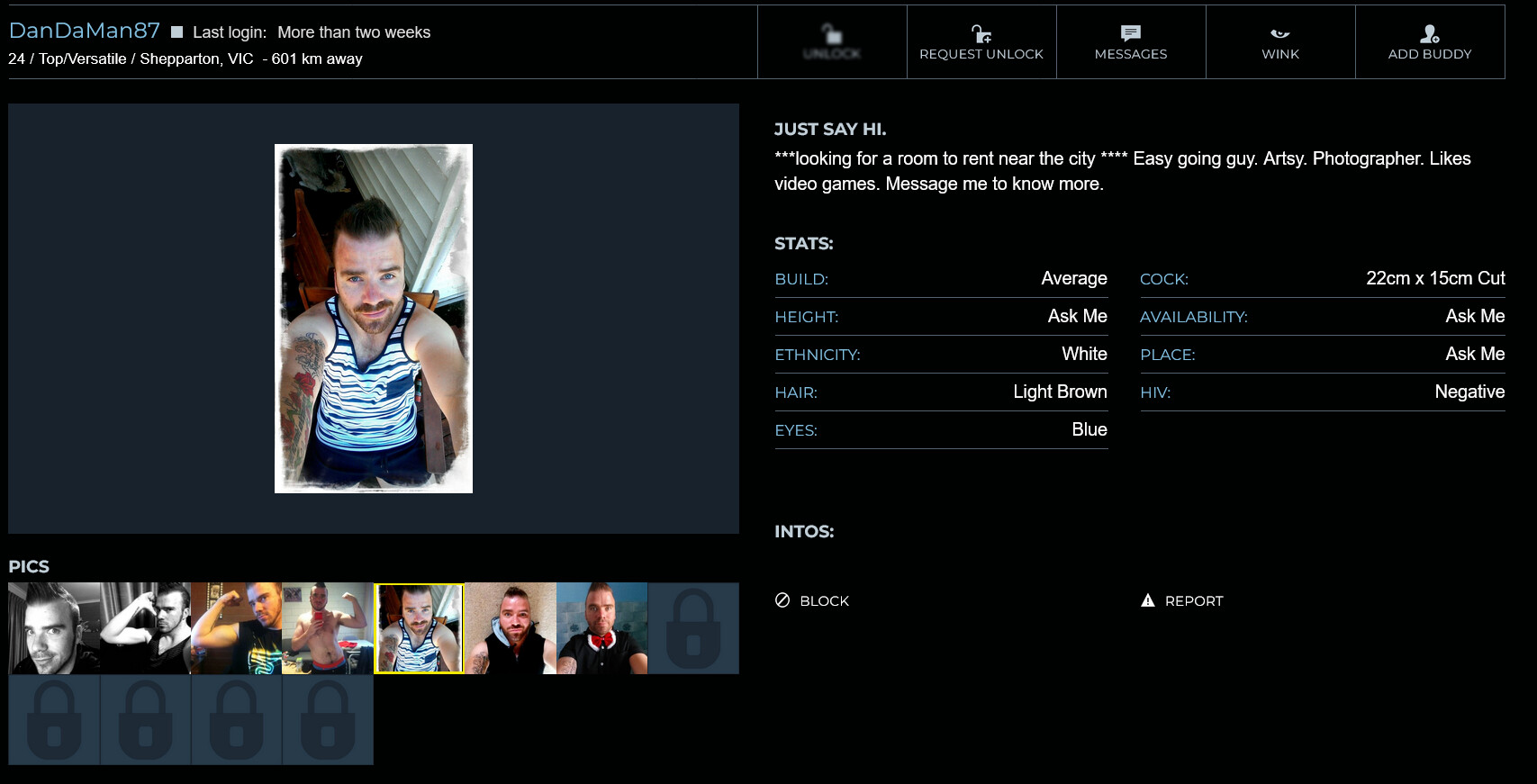Click the AVAILABILITY: label
Viewport: 1537px width, 784px height.
pyautogui.click(x=1194, y=317)
